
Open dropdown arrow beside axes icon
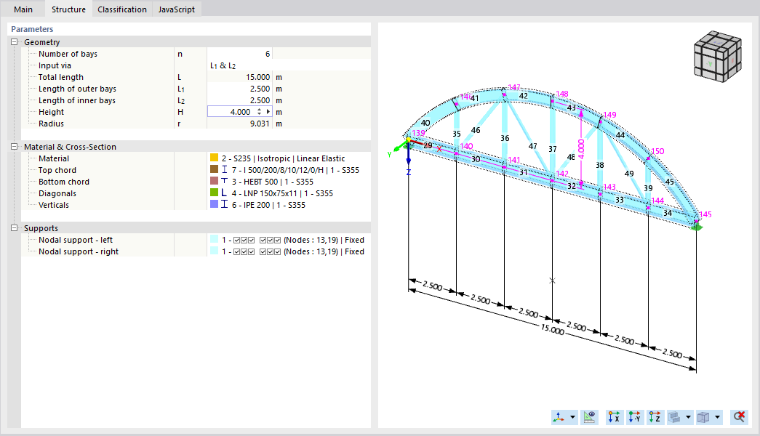tap(572, 417)
